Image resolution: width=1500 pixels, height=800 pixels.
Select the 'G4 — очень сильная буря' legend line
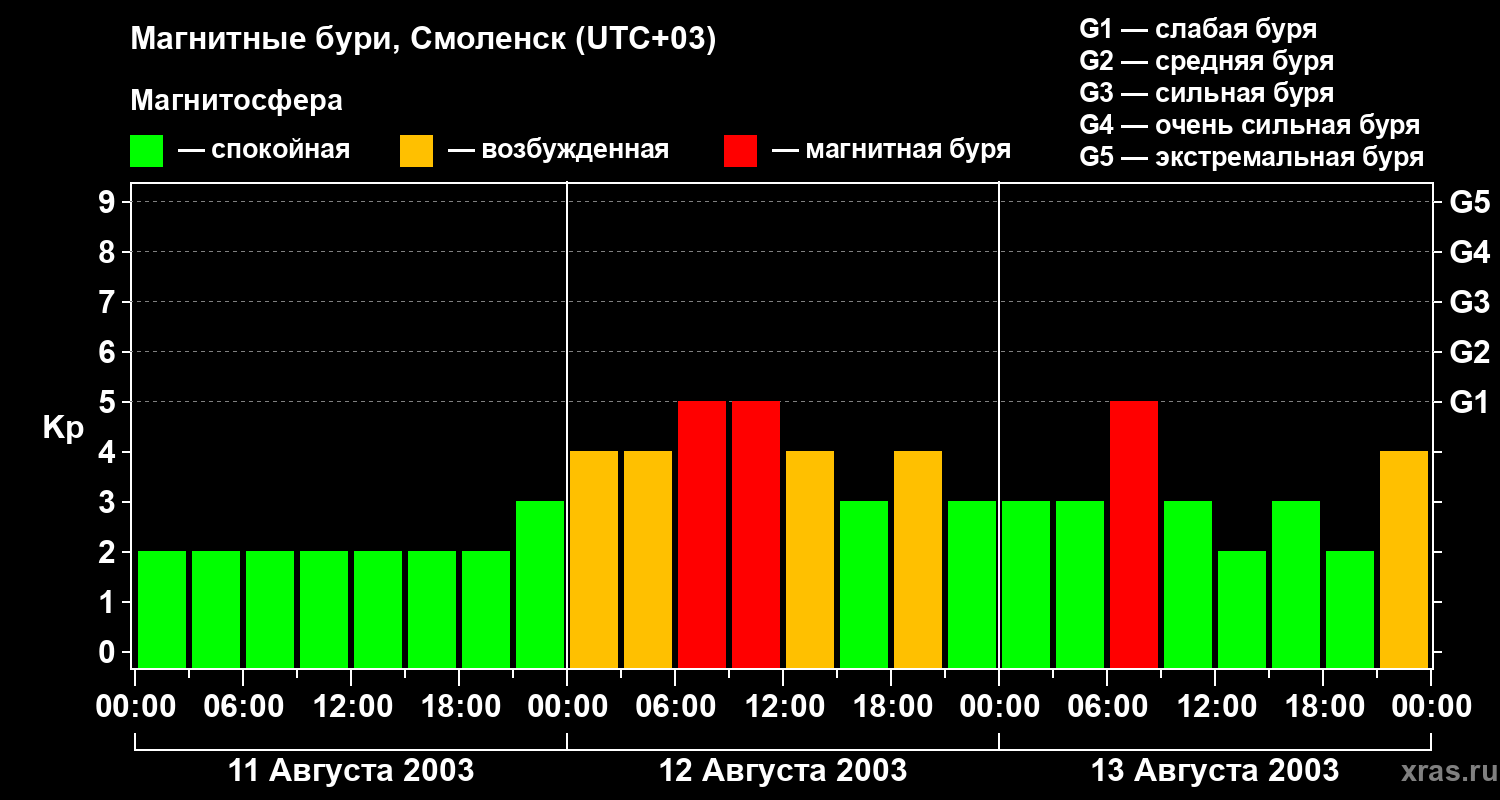click(x=1250, y=125)
